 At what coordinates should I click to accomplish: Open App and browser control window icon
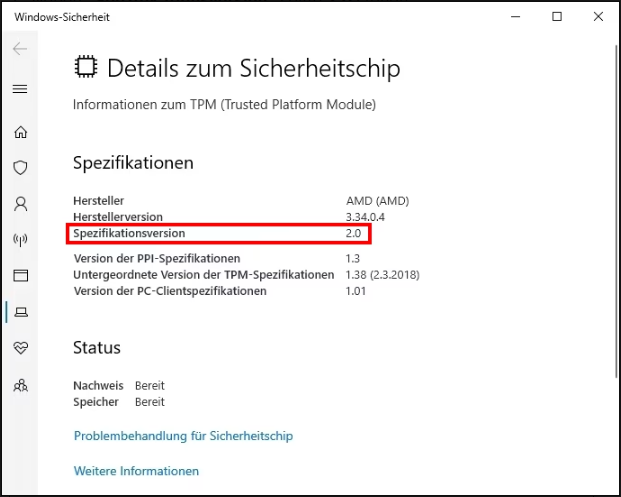point(21,275)
